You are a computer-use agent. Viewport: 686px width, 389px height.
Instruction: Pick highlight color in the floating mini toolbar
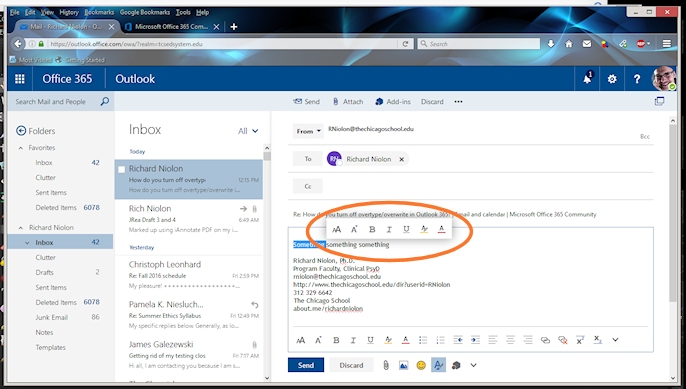point(424,229)
